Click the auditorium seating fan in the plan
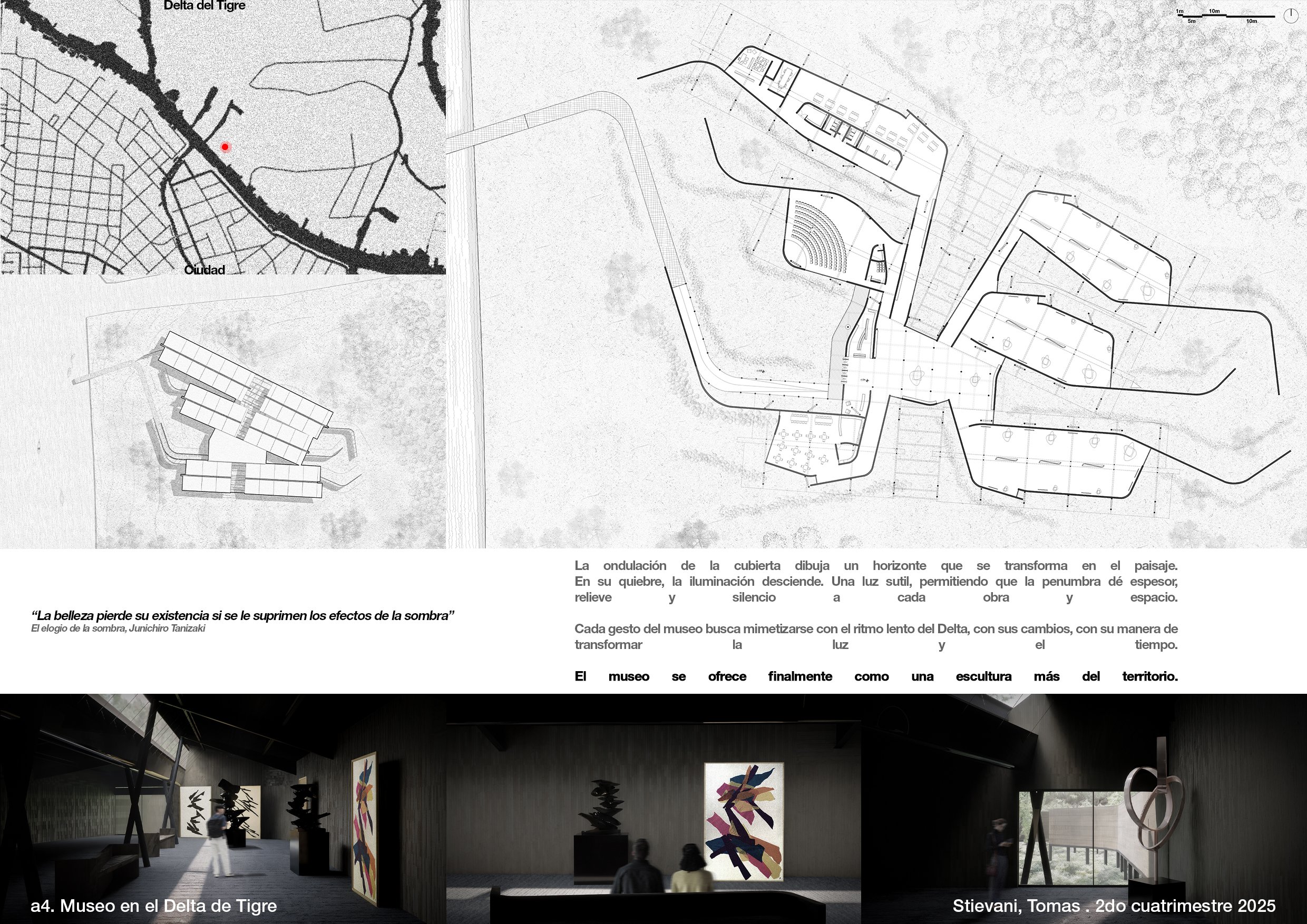This screenshot has height=924, width=1307. (x=818, y=234)
